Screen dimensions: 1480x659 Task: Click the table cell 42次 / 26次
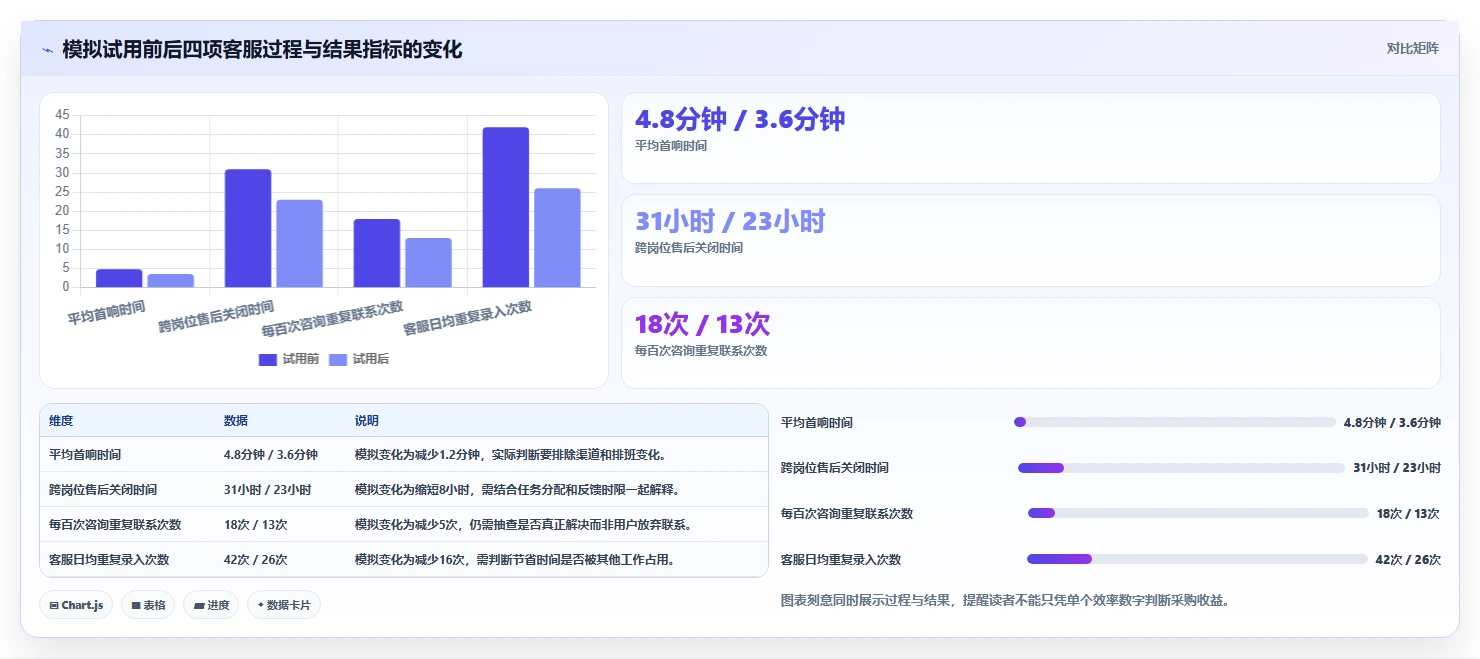pyautogui.click(x=256, y=560)
